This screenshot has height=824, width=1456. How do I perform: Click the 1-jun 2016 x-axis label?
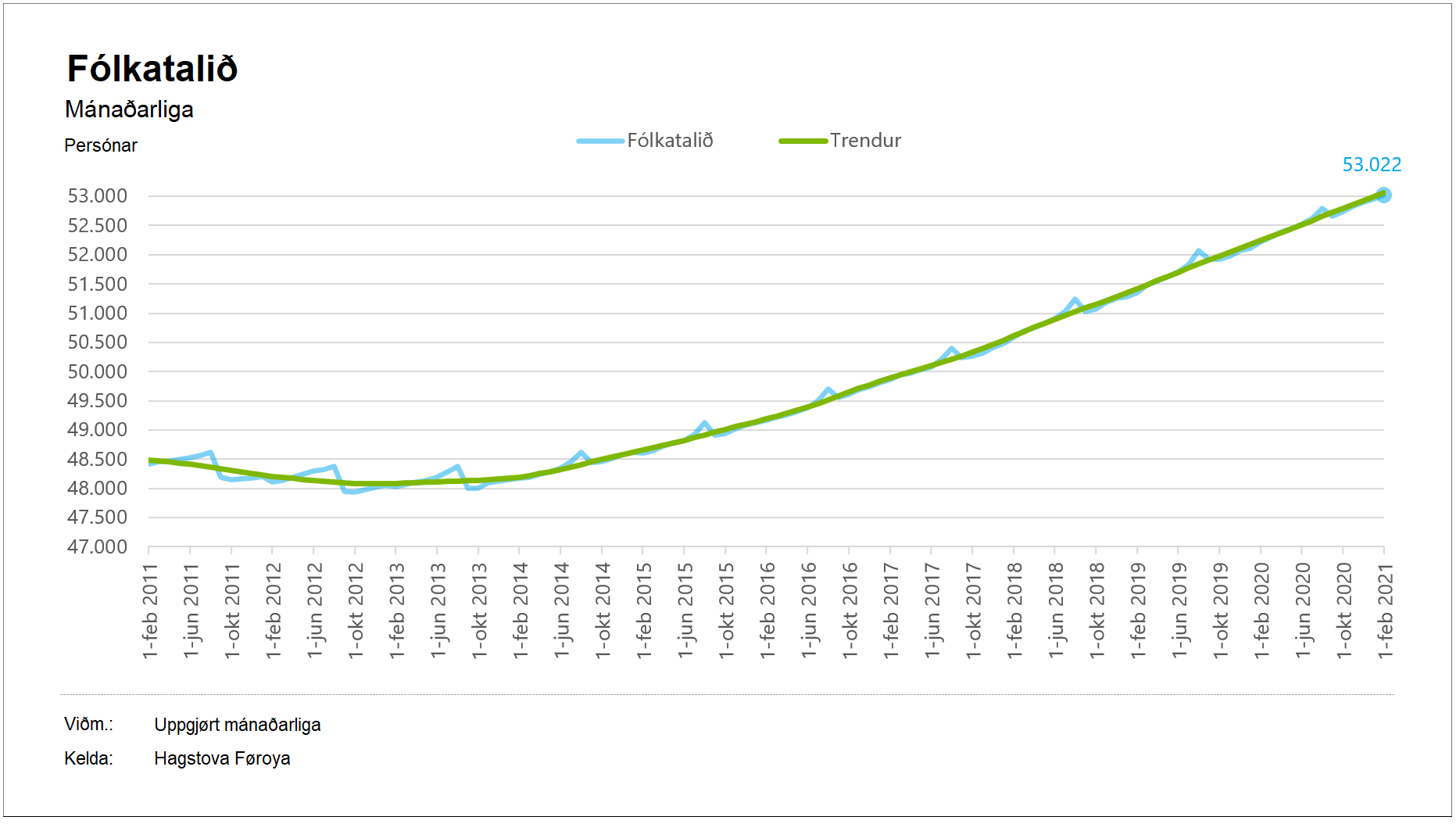pos(809,611)
